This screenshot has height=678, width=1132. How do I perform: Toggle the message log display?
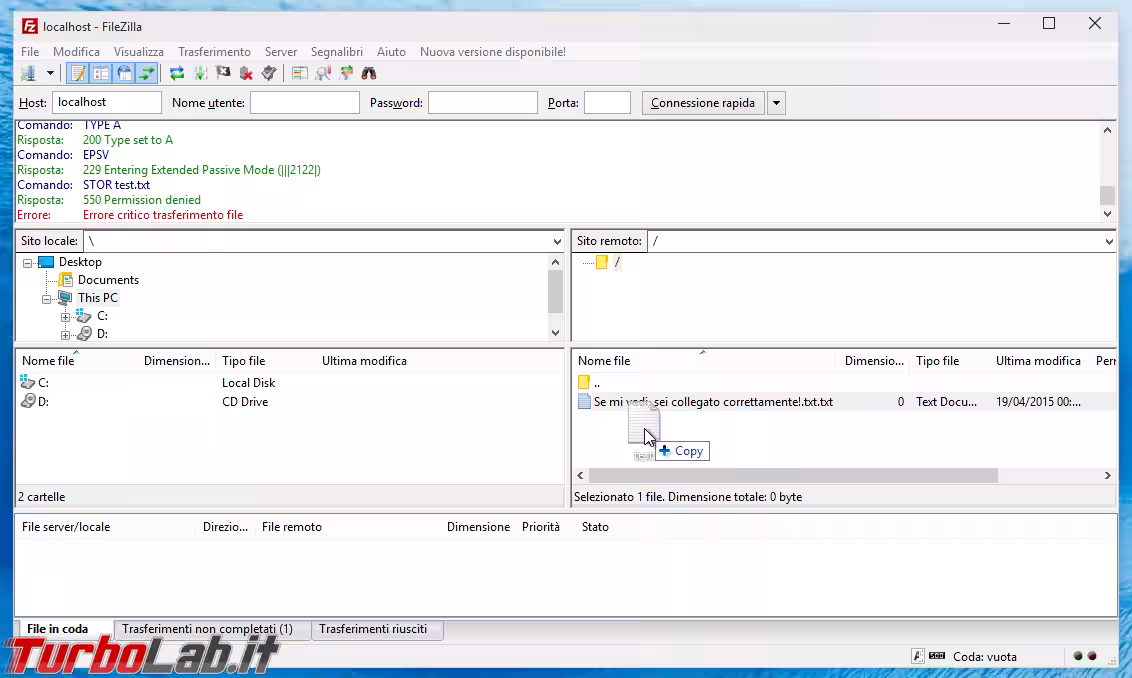77,73
